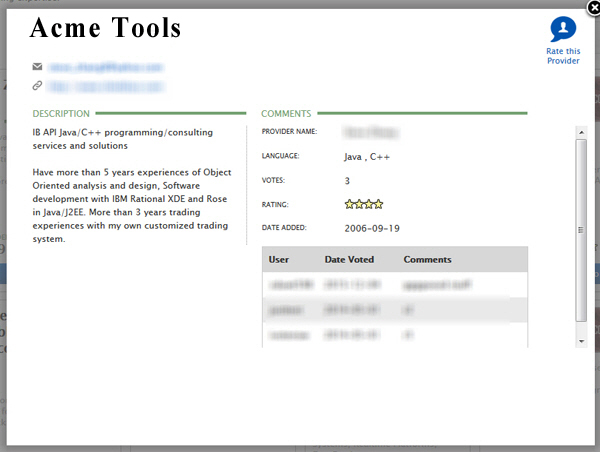Open the blurred email address link
Image resolution: width=600 pixels, height=452 pixels.
[106, 67]
